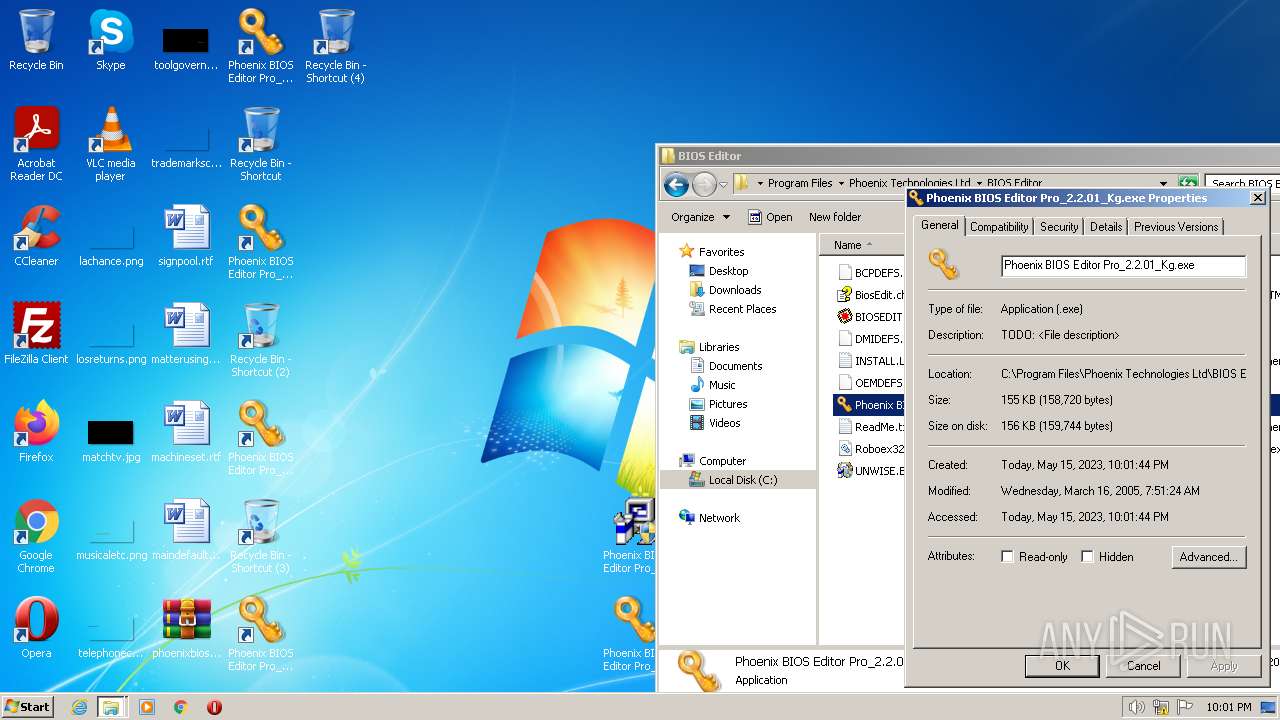Open the Recycle Bin desktop icon
This screenshot has height=720, width=1280.
click(36, 40)
